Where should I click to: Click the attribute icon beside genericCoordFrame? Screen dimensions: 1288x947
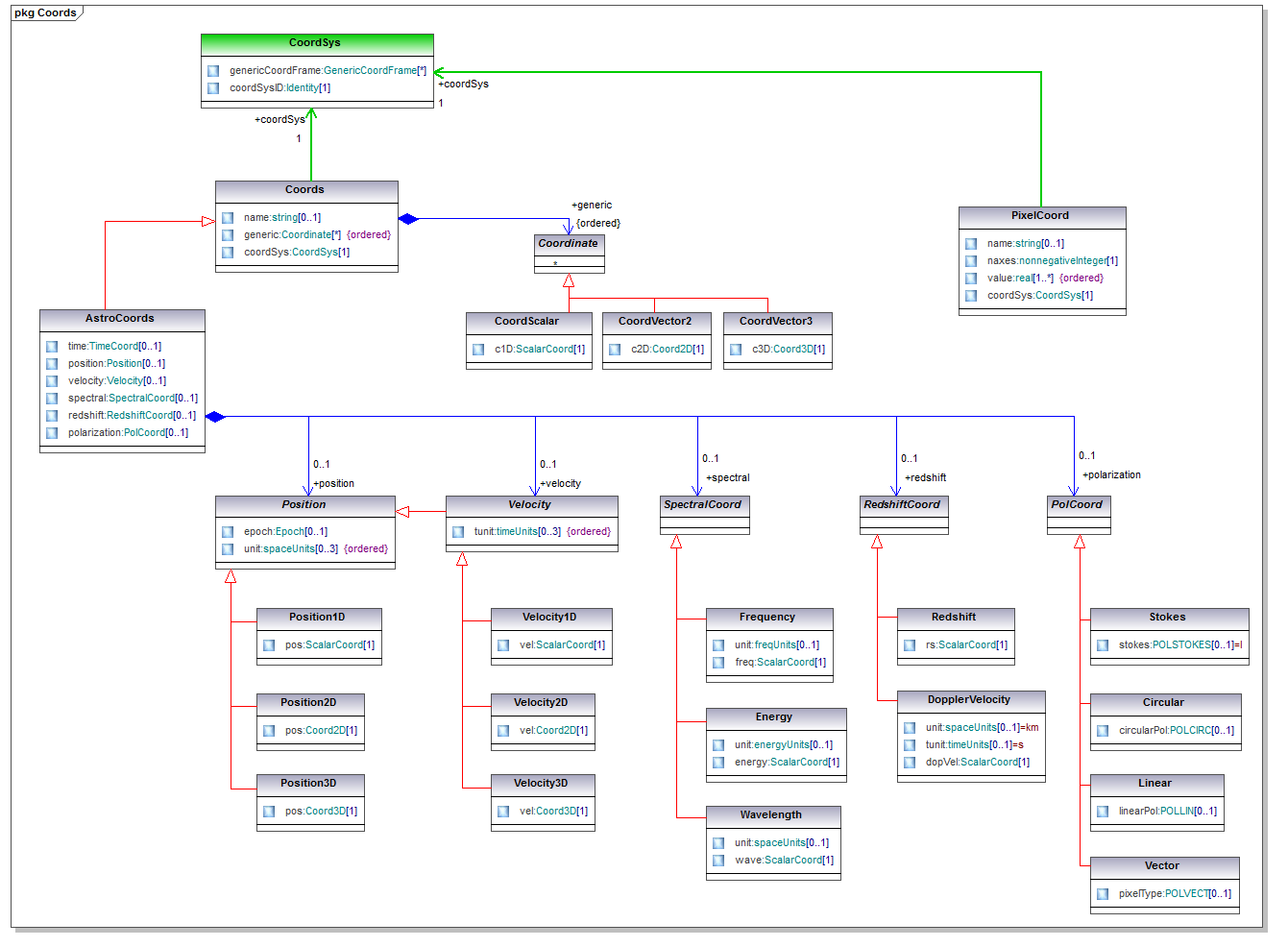click(213, 71)
